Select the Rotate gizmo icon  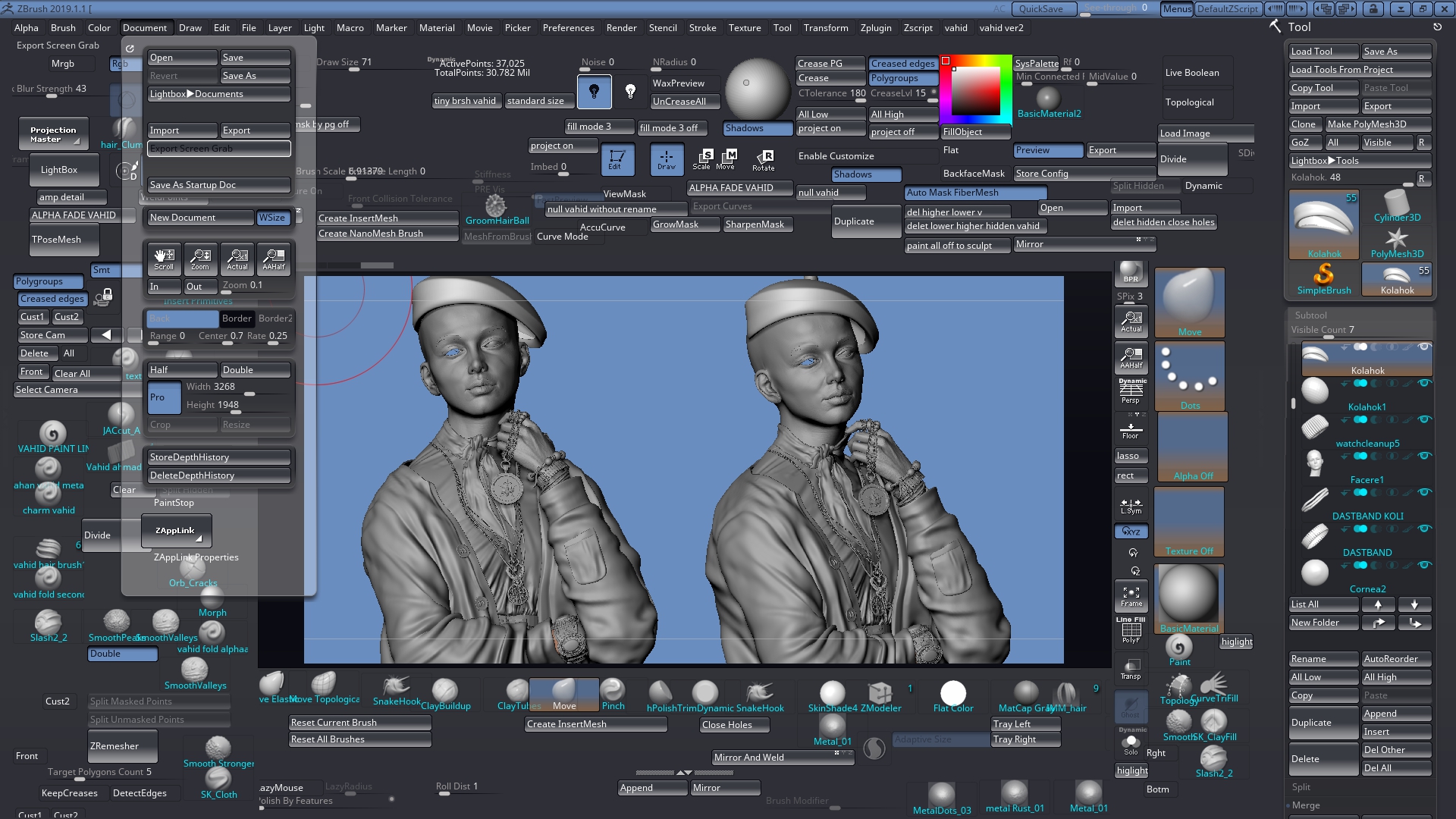[763, 159]
